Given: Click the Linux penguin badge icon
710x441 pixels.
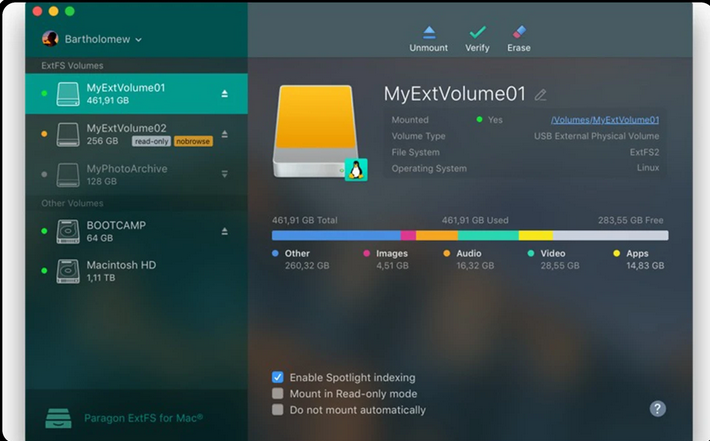Looking at the screenshot, I should [x=356, y=170].
